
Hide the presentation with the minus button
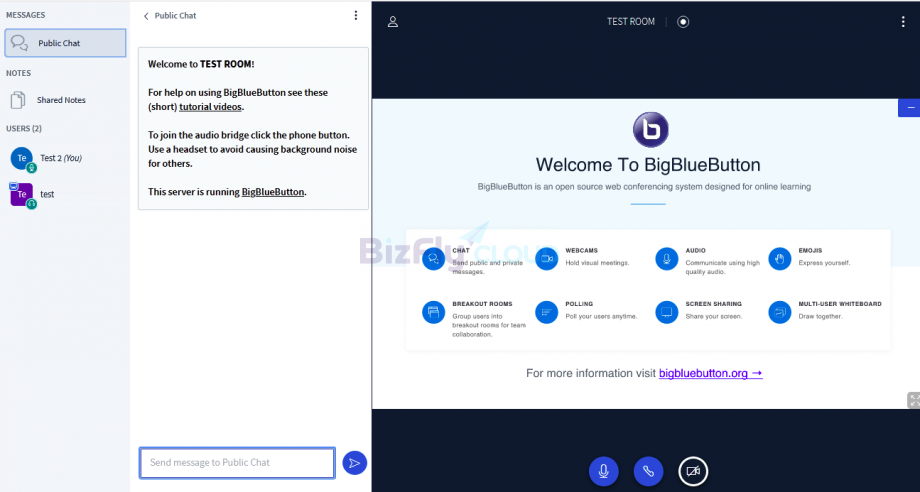910,108
